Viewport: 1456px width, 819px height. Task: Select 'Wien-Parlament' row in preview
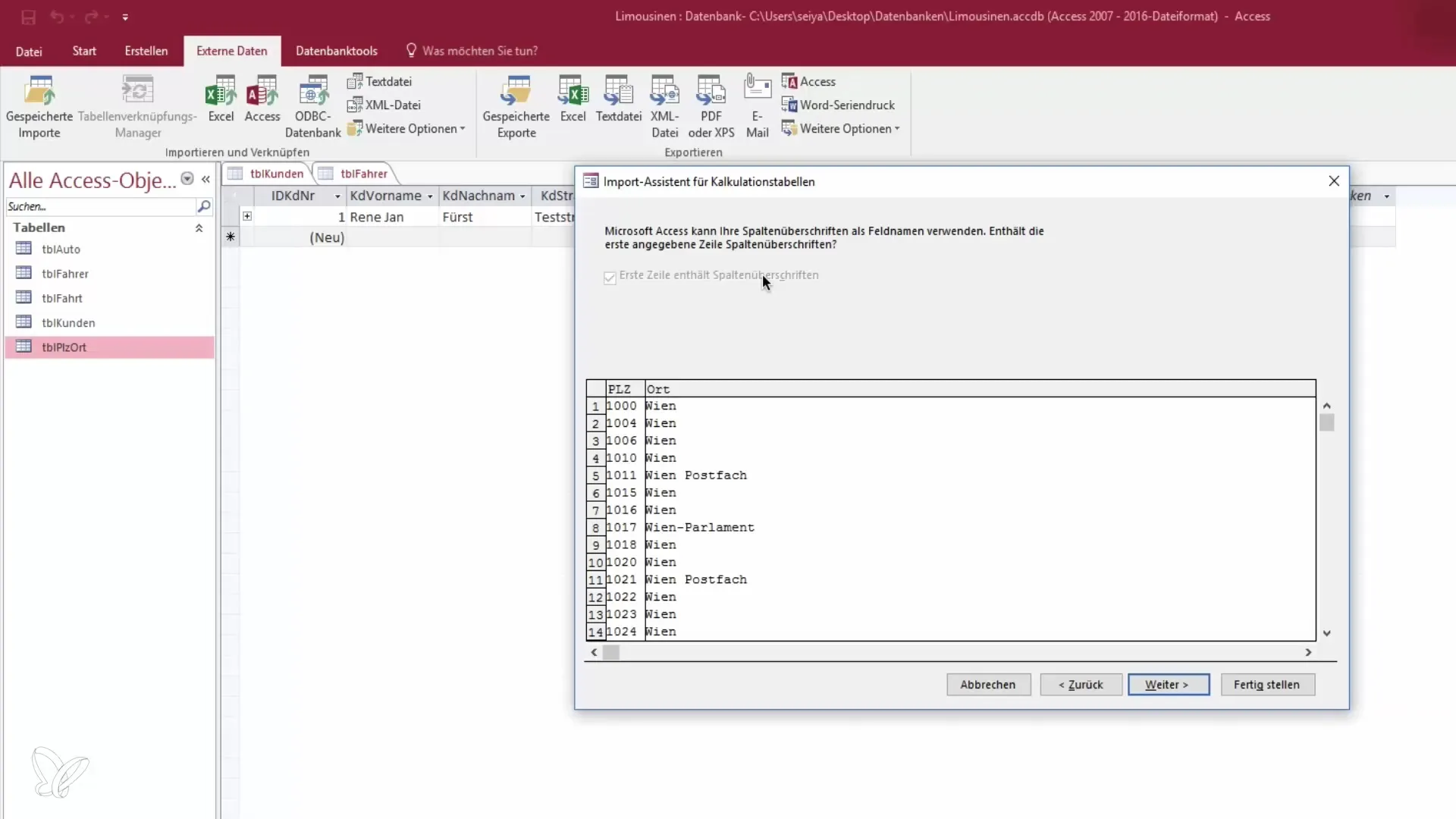coord(951,528)
